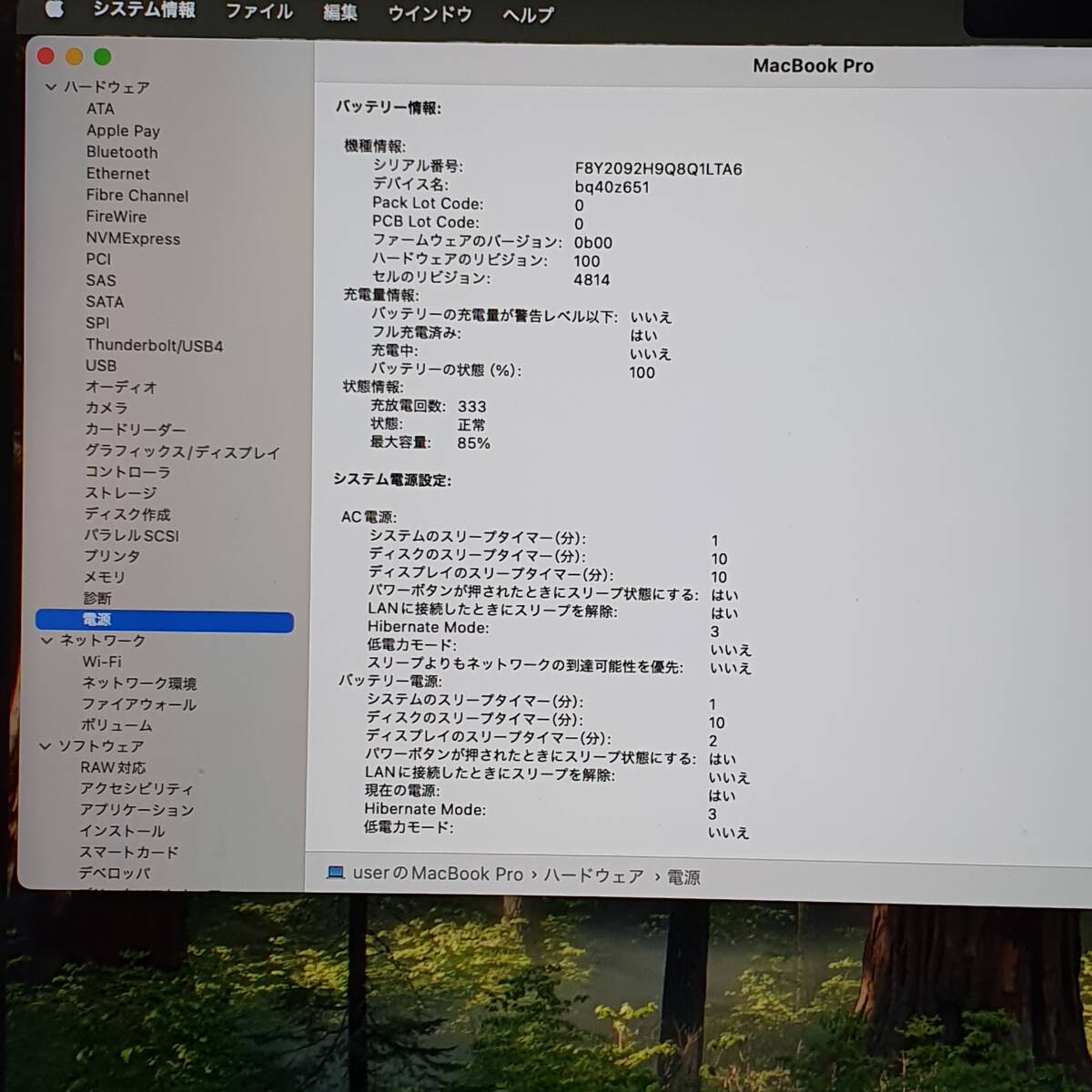This screenshot has width=1092, height=1092.
Task: Close the System Information window
Action: 46,56
